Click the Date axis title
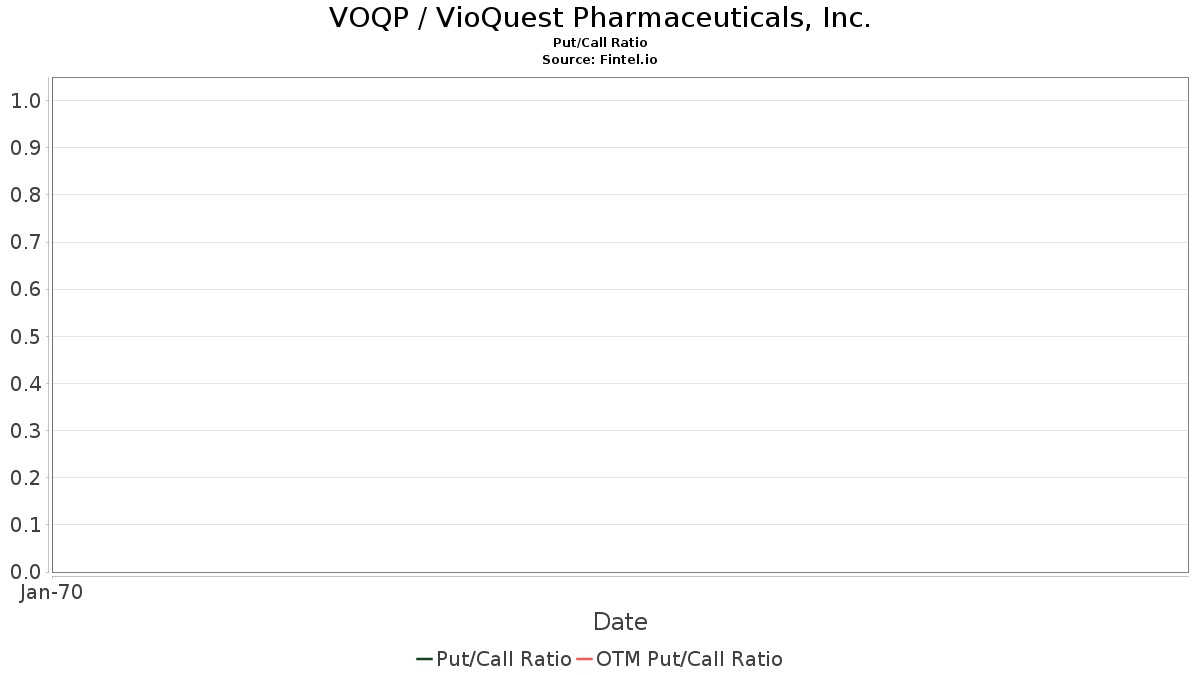Image resolution: width=1200 pixels, height=675 pixels. point(620,622)
